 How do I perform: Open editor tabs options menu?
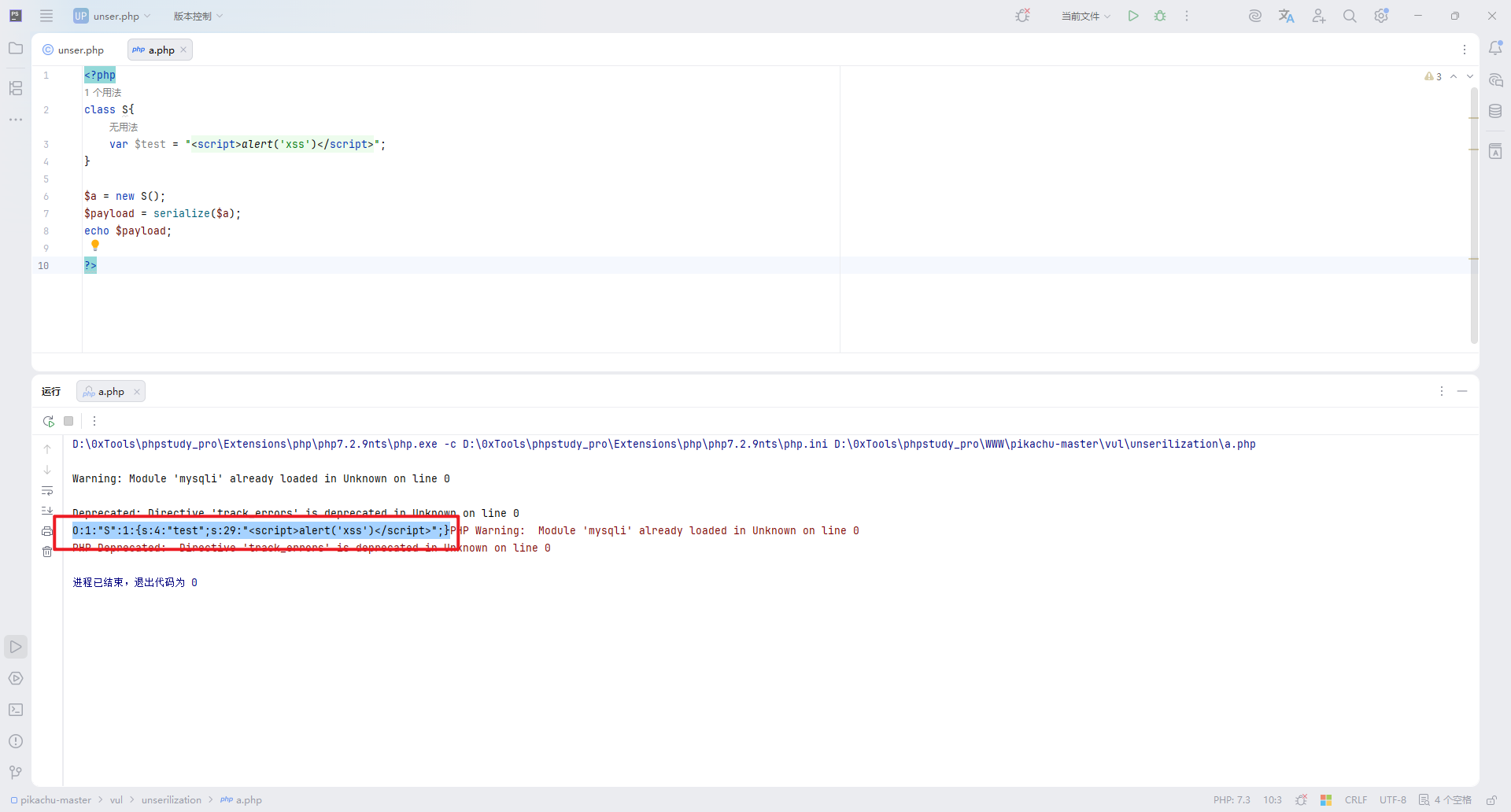(x=1465, y=50)
